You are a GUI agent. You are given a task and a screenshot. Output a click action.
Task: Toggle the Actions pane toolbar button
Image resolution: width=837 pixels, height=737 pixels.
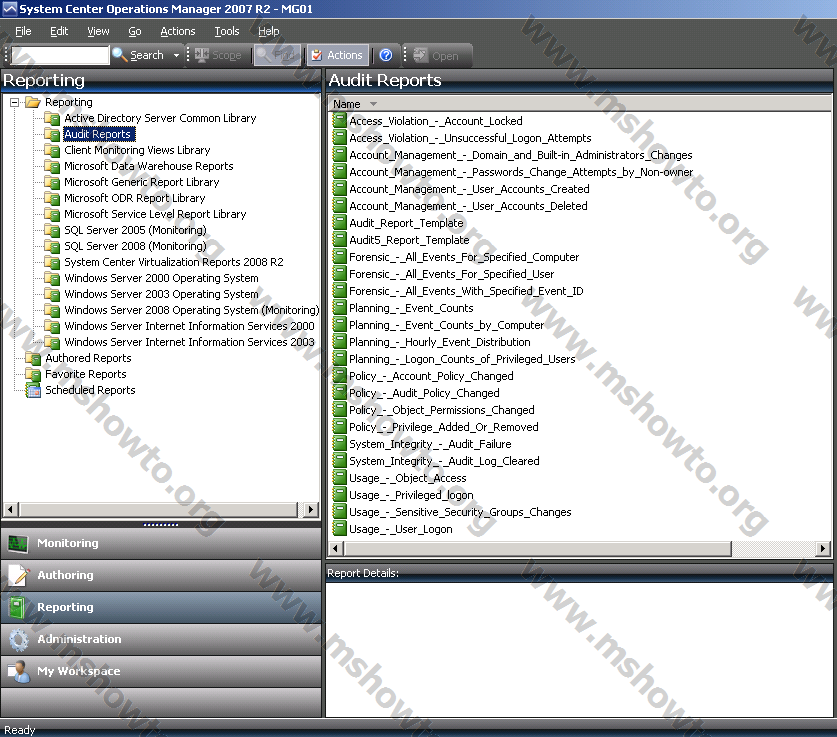337,55
